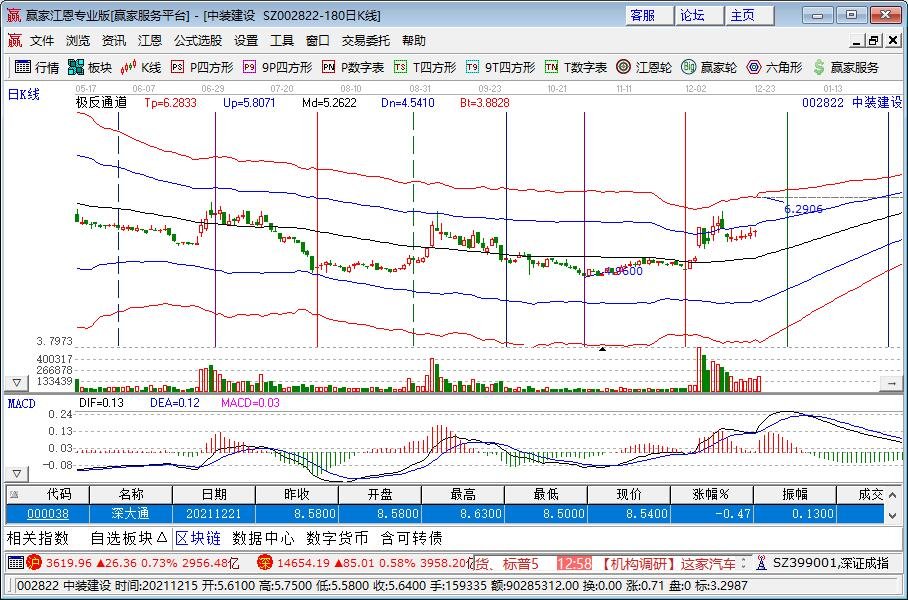This screenshot has height=600, width=908.
Task: Click the 深大通 name cell
Action: [x=131, y=514]
